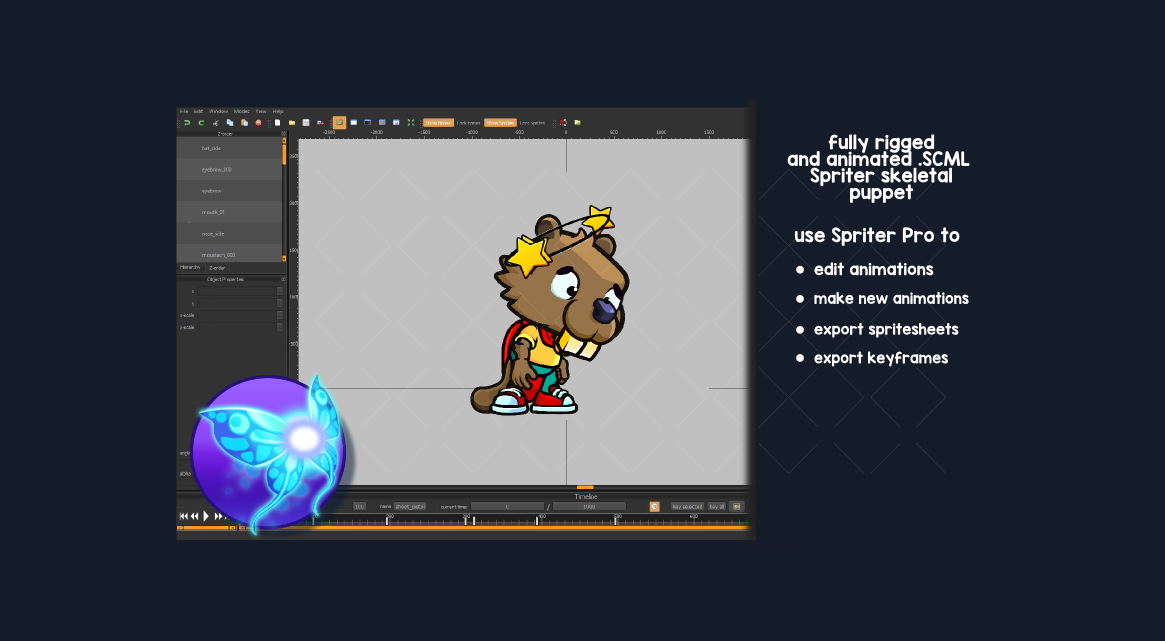This screenshot has width=1165, height=641.
Task: Create a new project with blank page icon
Action: tap(277, 123)
